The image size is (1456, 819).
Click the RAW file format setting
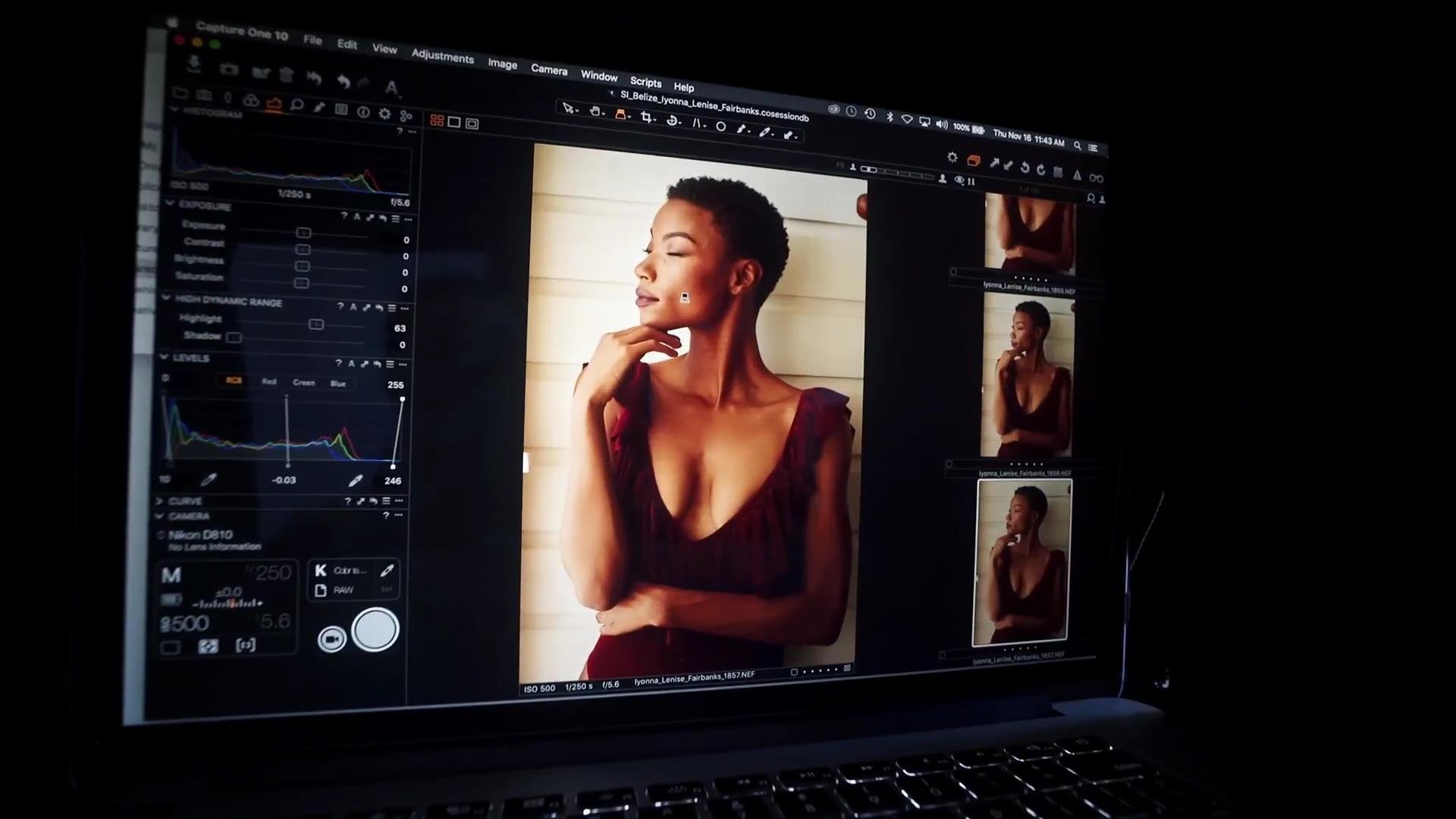(x=343, y=590)
